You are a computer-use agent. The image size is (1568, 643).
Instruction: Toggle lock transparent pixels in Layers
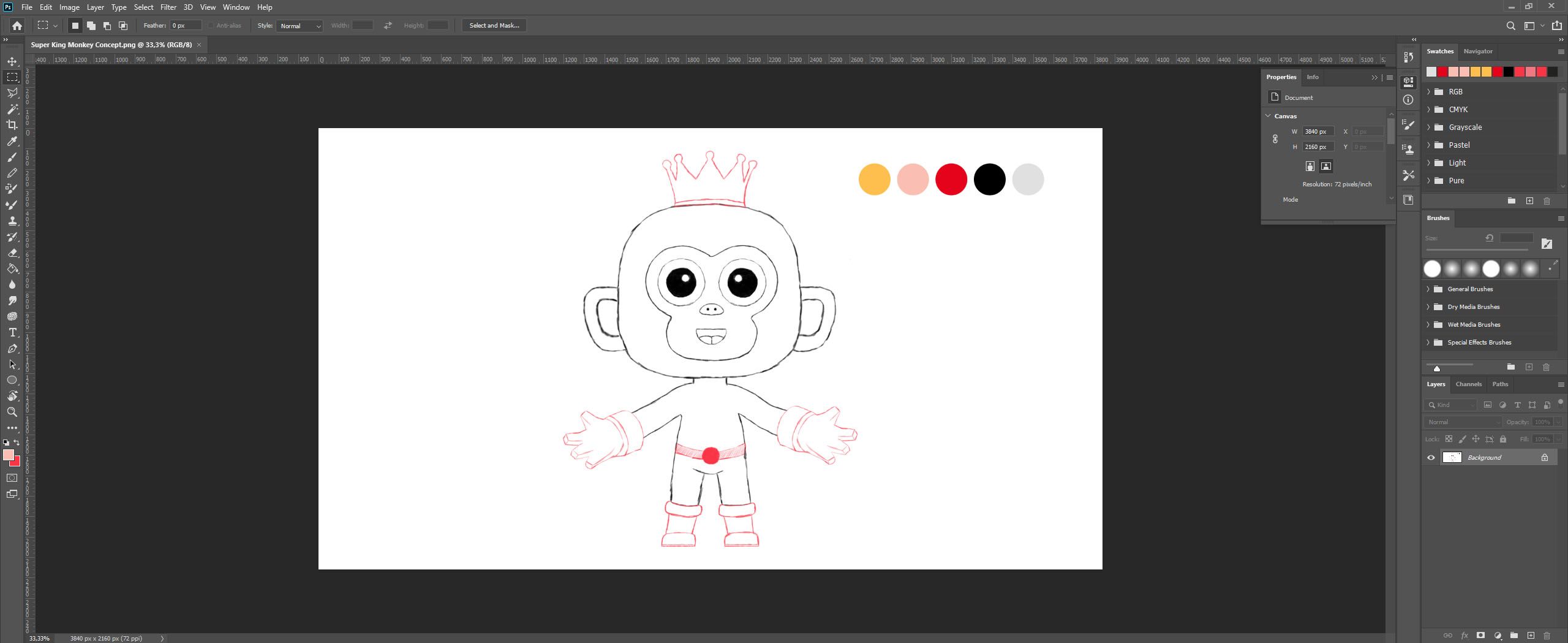point(1449,439)
